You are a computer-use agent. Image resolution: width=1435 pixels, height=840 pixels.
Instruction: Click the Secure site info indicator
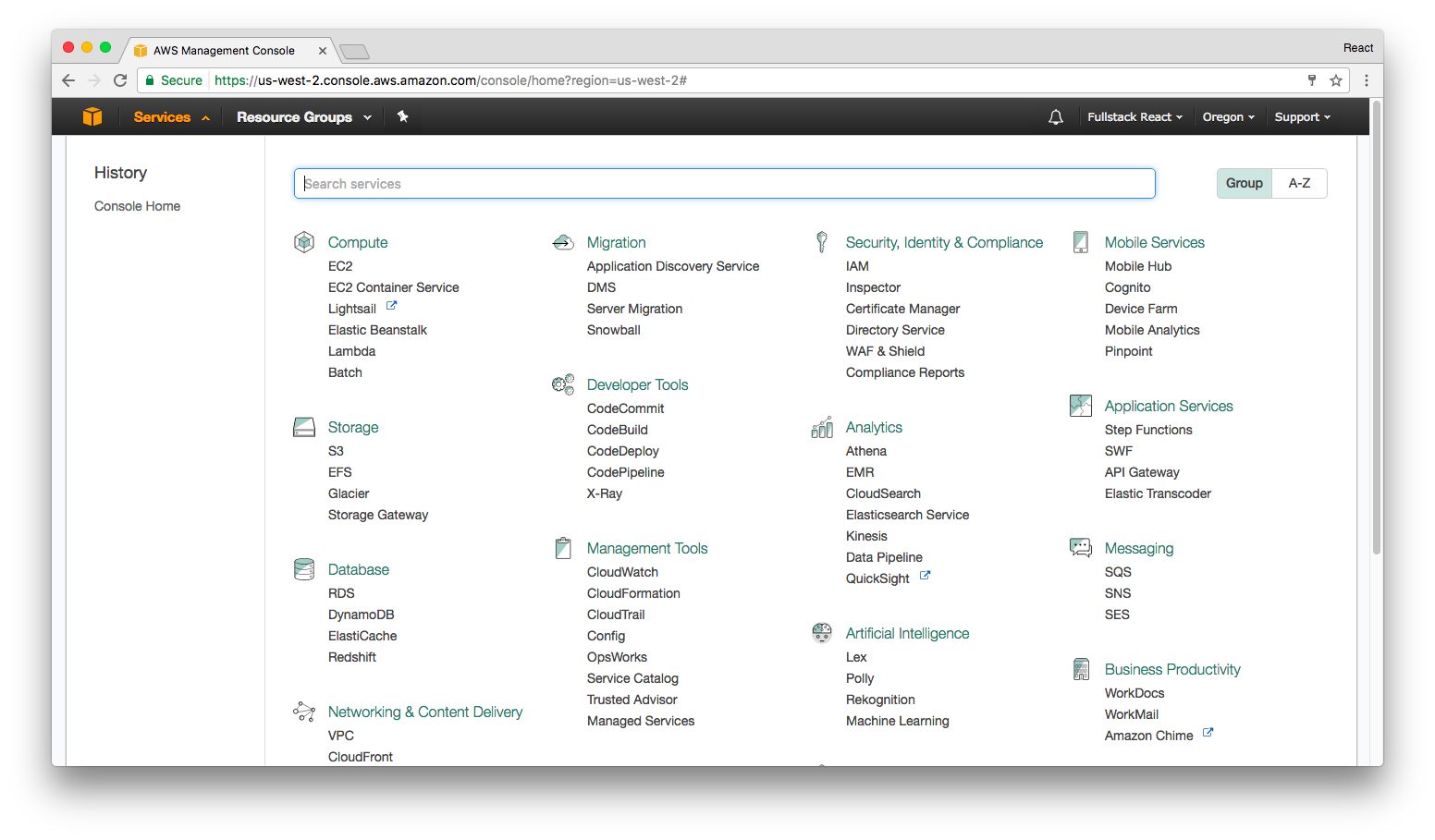pos(174,80)
